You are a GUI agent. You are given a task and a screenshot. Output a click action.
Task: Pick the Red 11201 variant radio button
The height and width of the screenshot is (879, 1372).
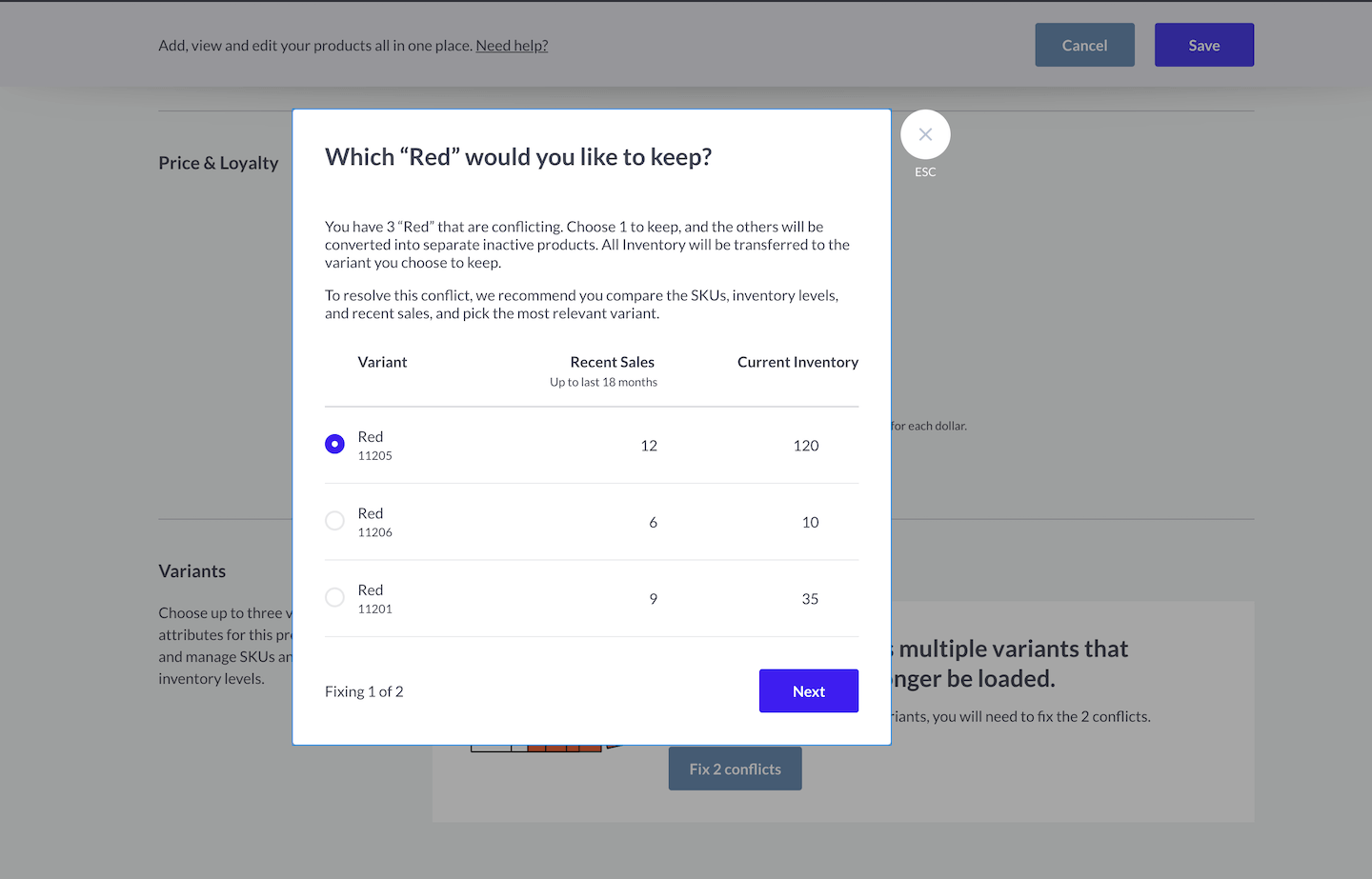(334, 598)
